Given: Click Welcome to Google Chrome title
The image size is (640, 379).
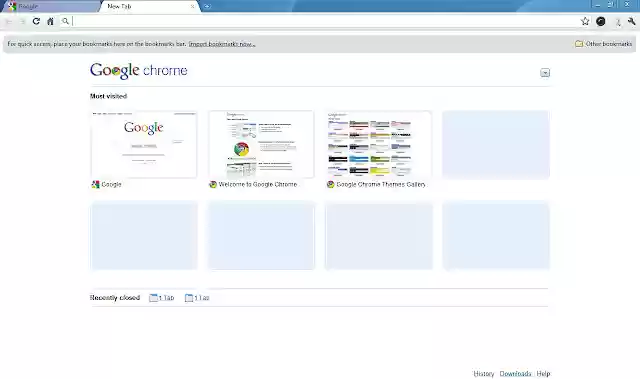Looking at the screenshot, I should point(258,184).
